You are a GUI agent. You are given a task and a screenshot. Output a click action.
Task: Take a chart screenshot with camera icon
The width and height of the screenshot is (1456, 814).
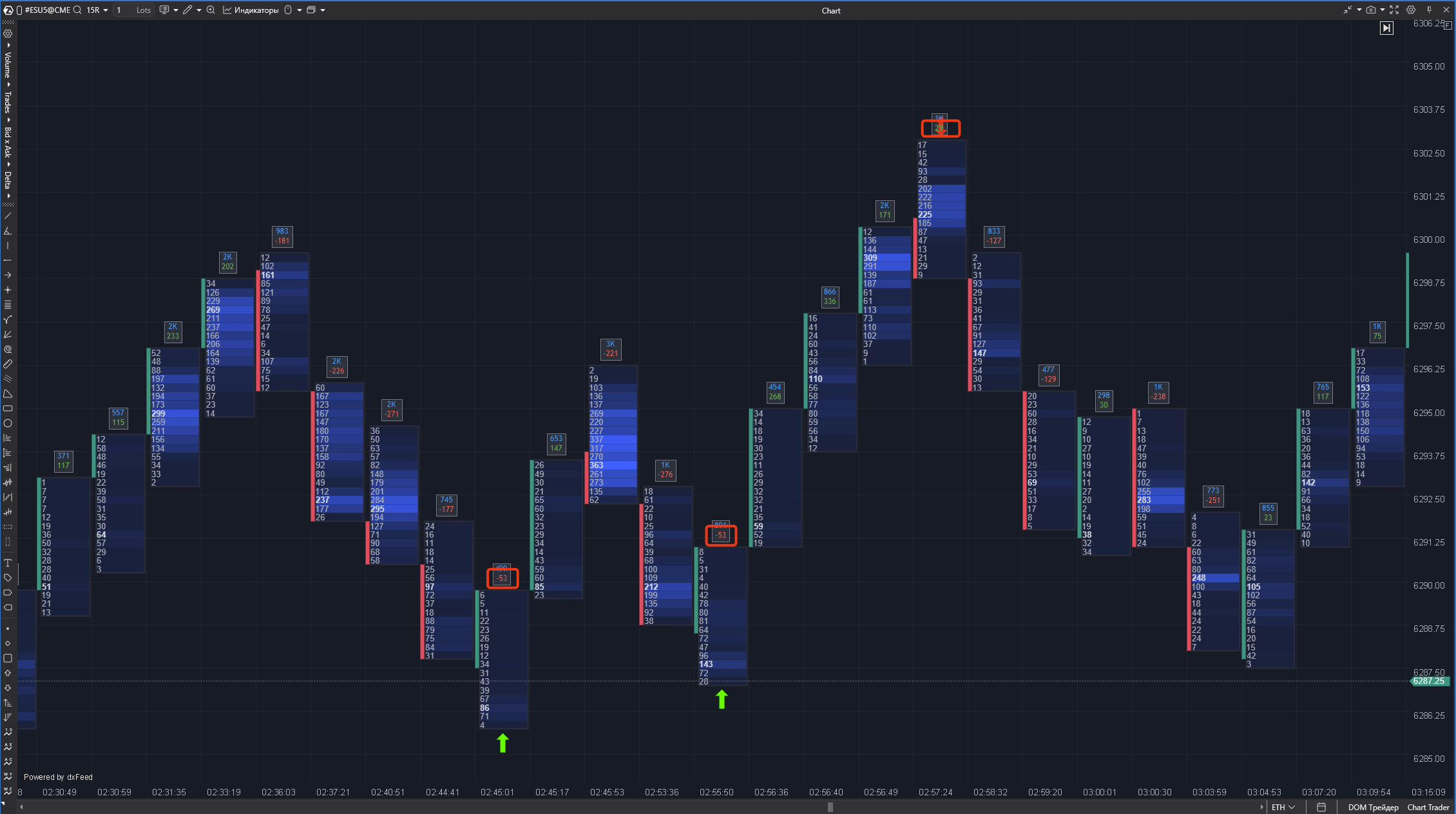(x=1370, y=10)
